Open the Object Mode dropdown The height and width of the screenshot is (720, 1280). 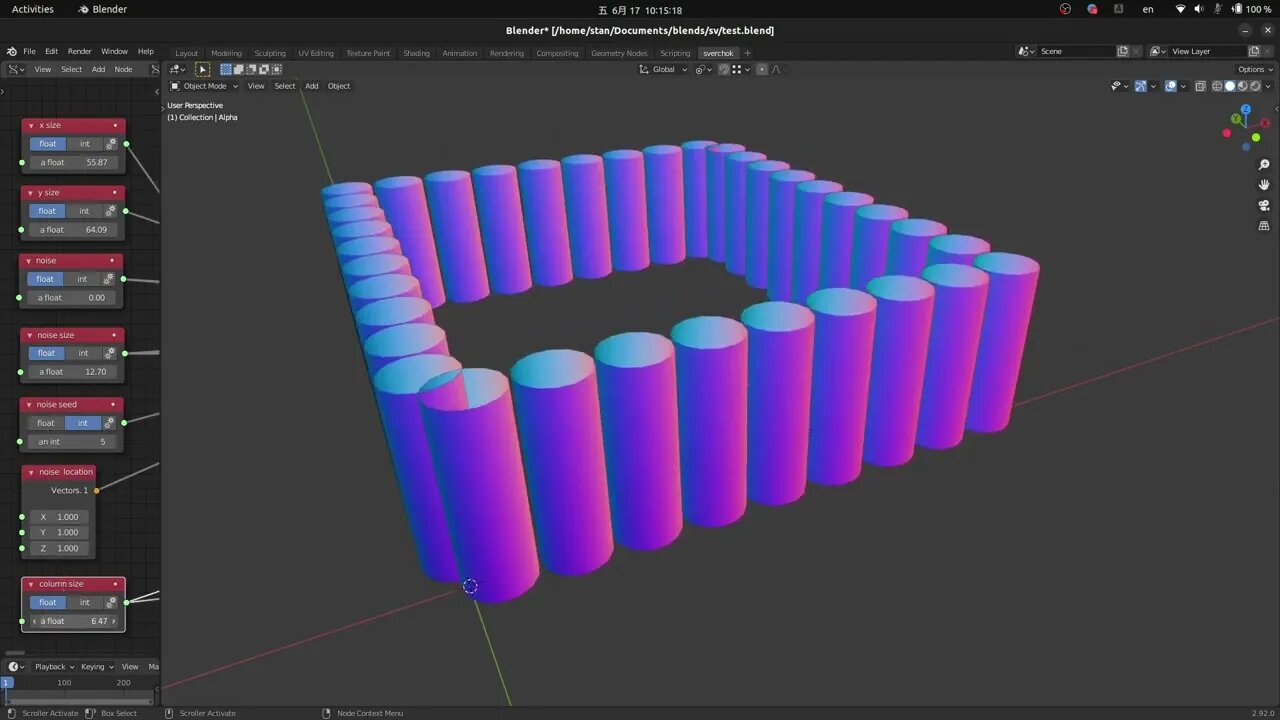pyautogui.click(x=204, y=86)
